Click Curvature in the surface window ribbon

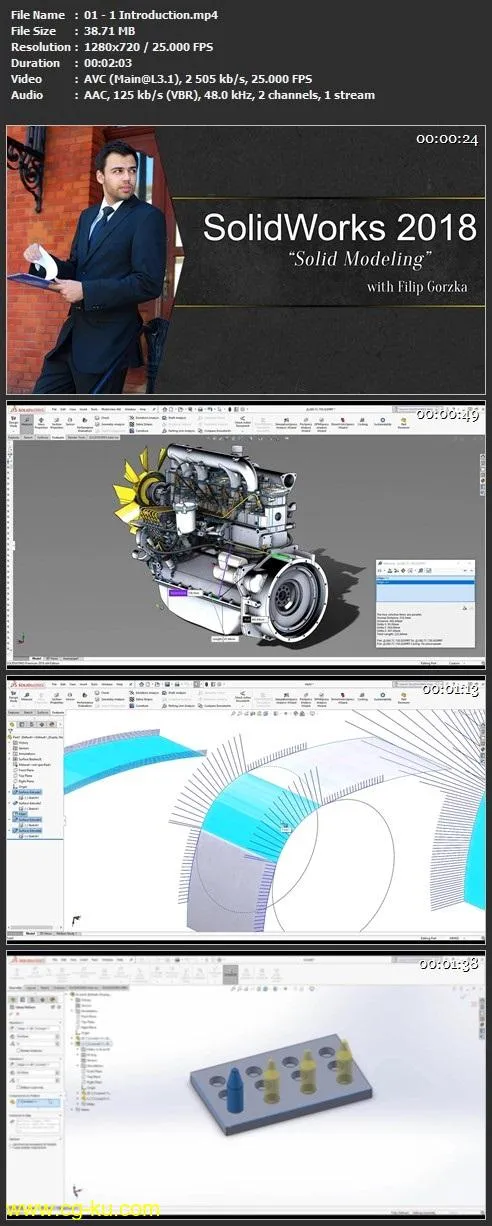pyautogui.click(x=140, y=706)
